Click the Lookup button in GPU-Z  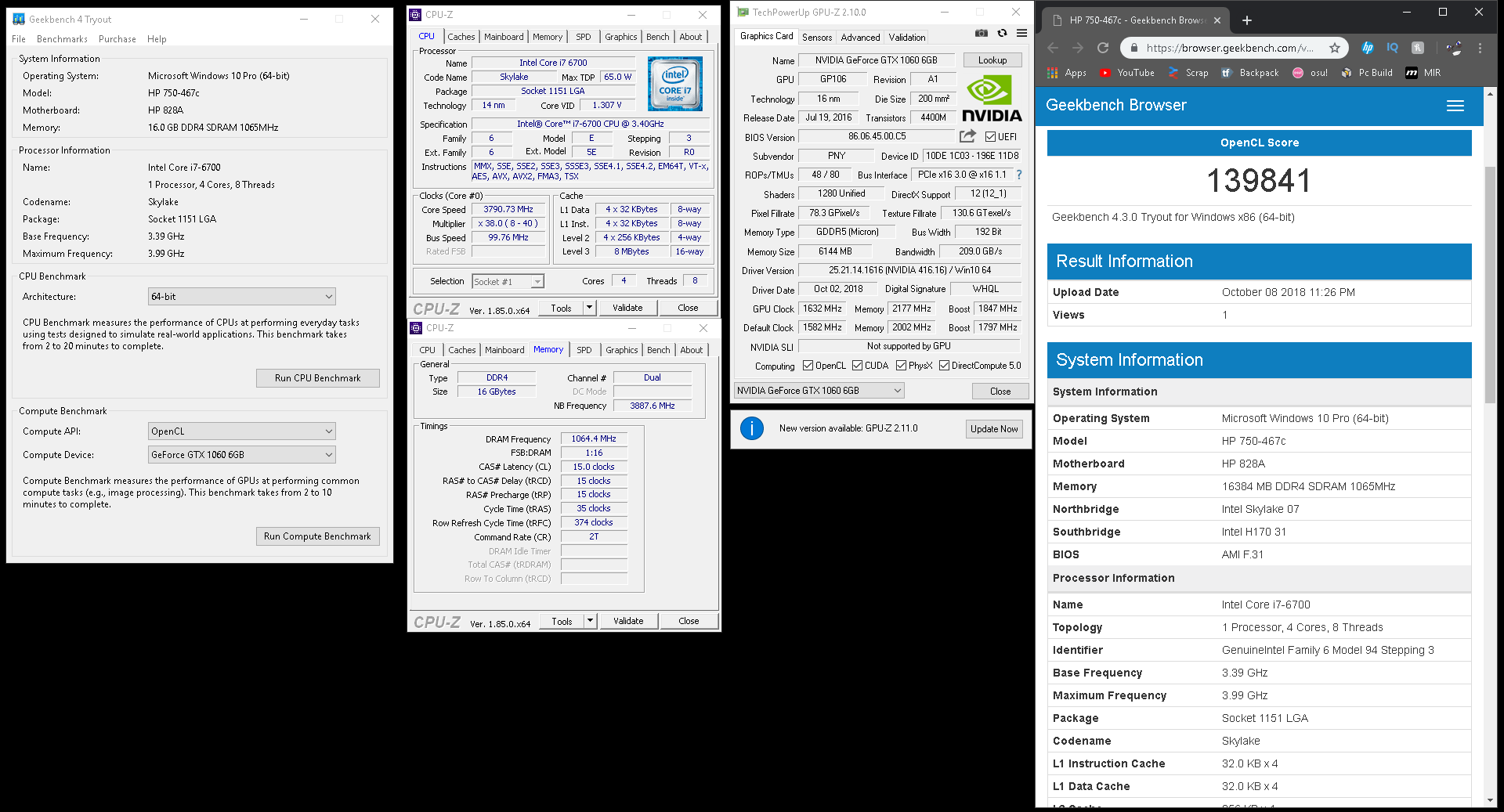(992, 60)
